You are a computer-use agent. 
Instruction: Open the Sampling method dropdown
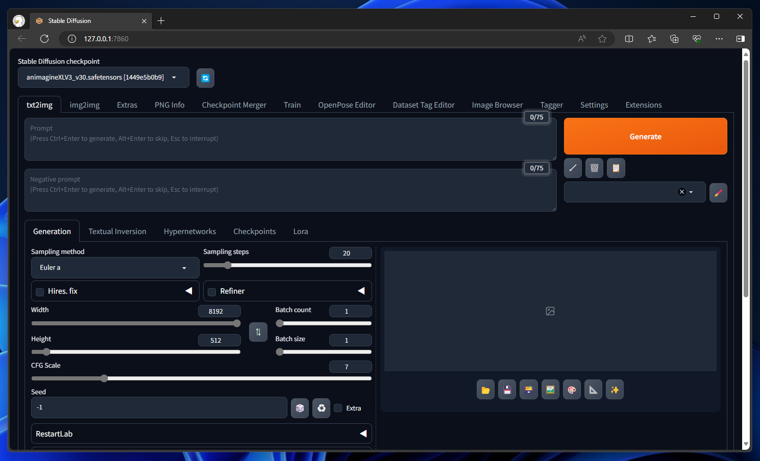click(x=115, y=268)
